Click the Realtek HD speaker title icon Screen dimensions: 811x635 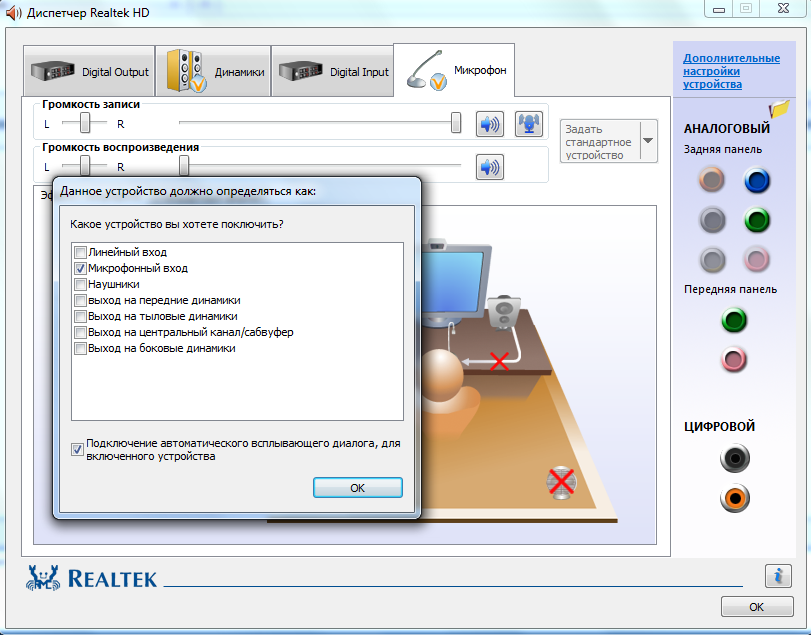tap(13, 13)
